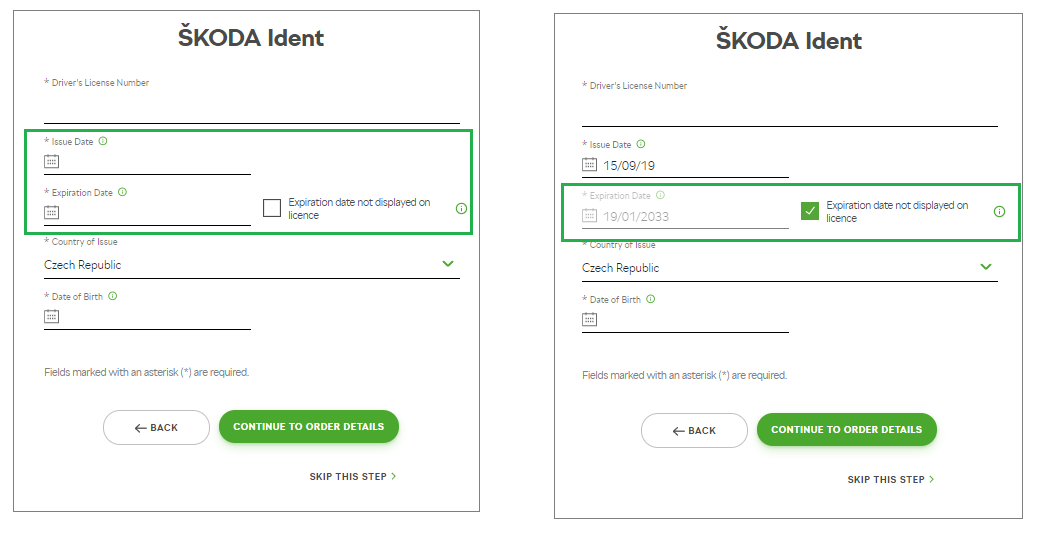This screenshot has width=1043, height=541.
Task: Uncheck green 'Expiration date not displayed' checkbox
Action: click(810, 212)
